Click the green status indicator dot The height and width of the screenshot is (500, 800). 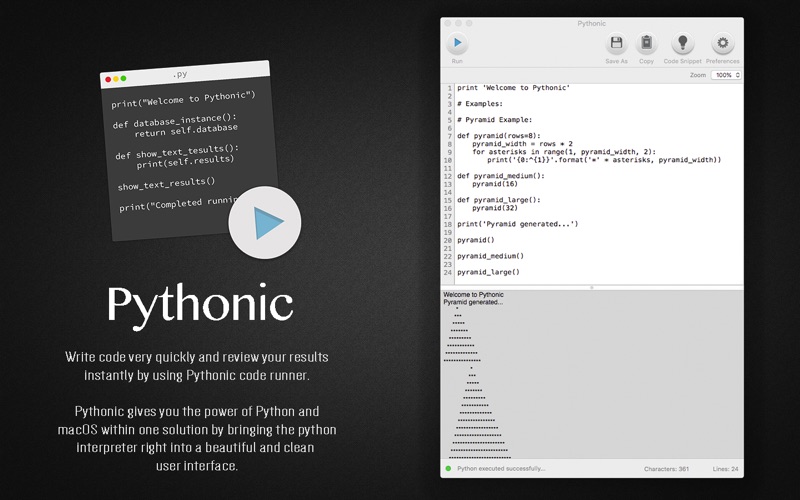(x=448, y=468)
